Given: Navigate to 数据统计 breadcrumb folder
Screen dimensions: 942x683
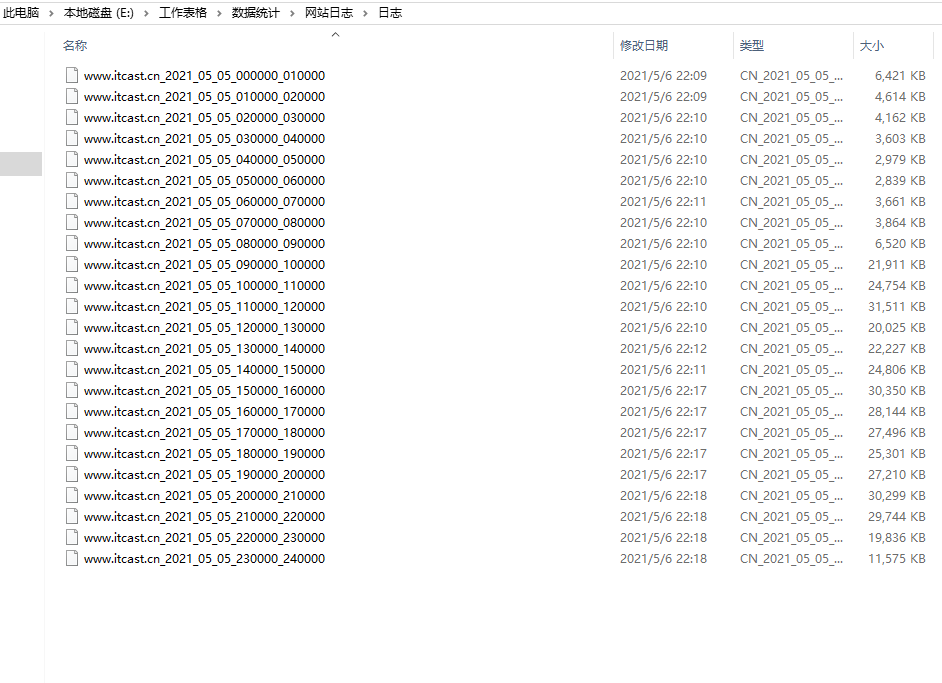Looking at the screenshot, I should click(x=256, y=13).
